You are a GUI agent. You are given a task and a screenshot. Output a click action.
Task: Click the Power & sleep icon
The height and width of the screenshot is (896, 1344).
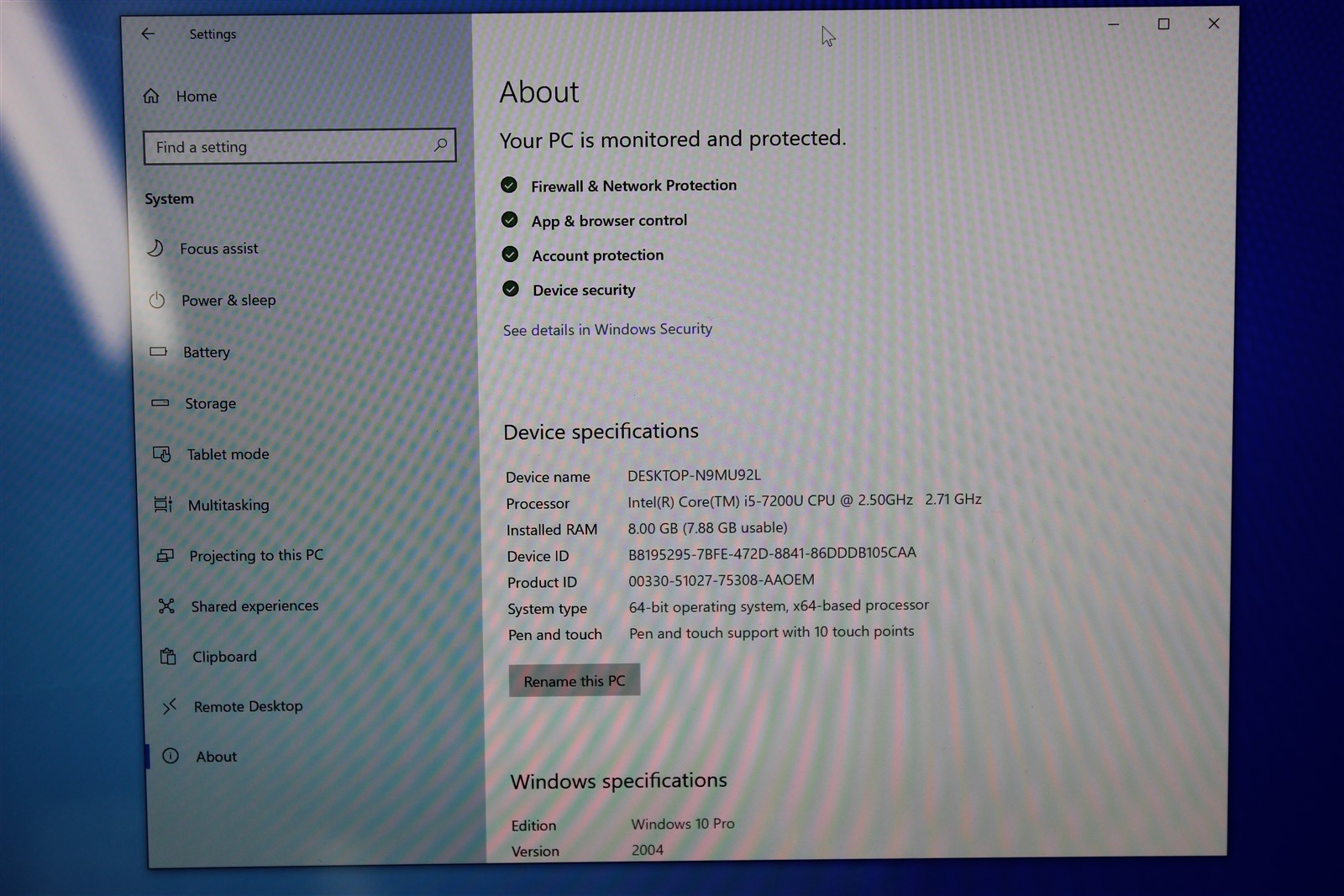(x=157, y=300)
